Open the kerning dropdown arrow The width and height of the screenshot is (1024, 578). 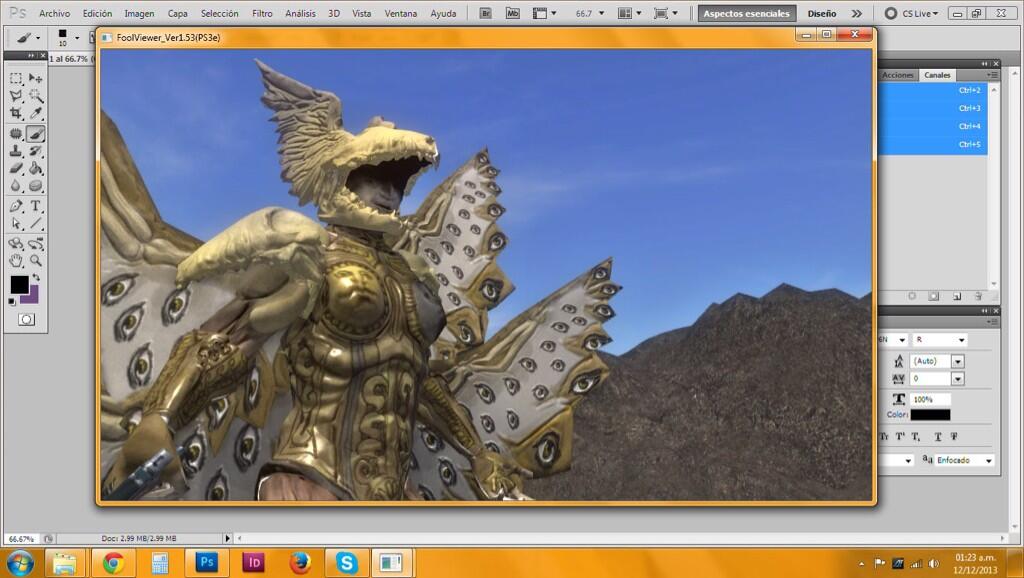pyautogui.click(x=957, y=379)
